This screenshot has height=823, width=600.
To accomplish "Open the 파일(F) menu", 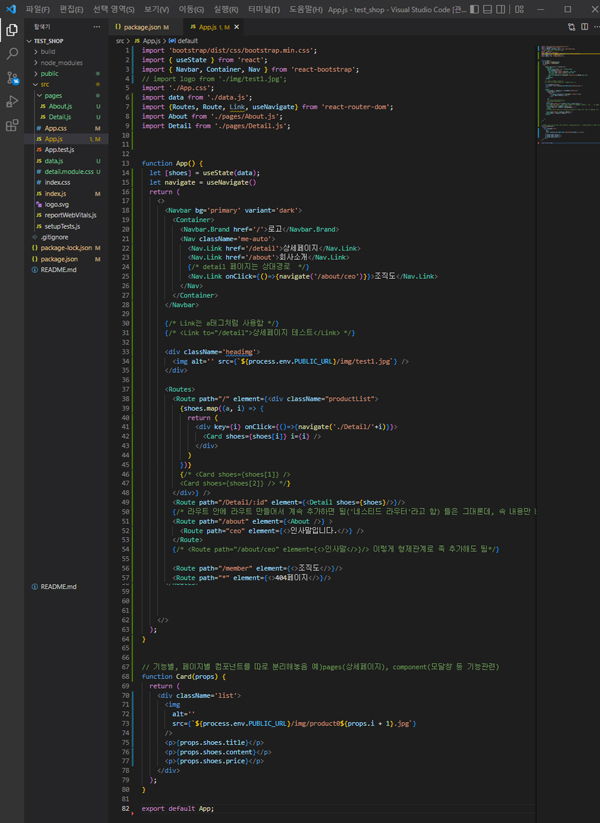I will (x=38, y=9).
